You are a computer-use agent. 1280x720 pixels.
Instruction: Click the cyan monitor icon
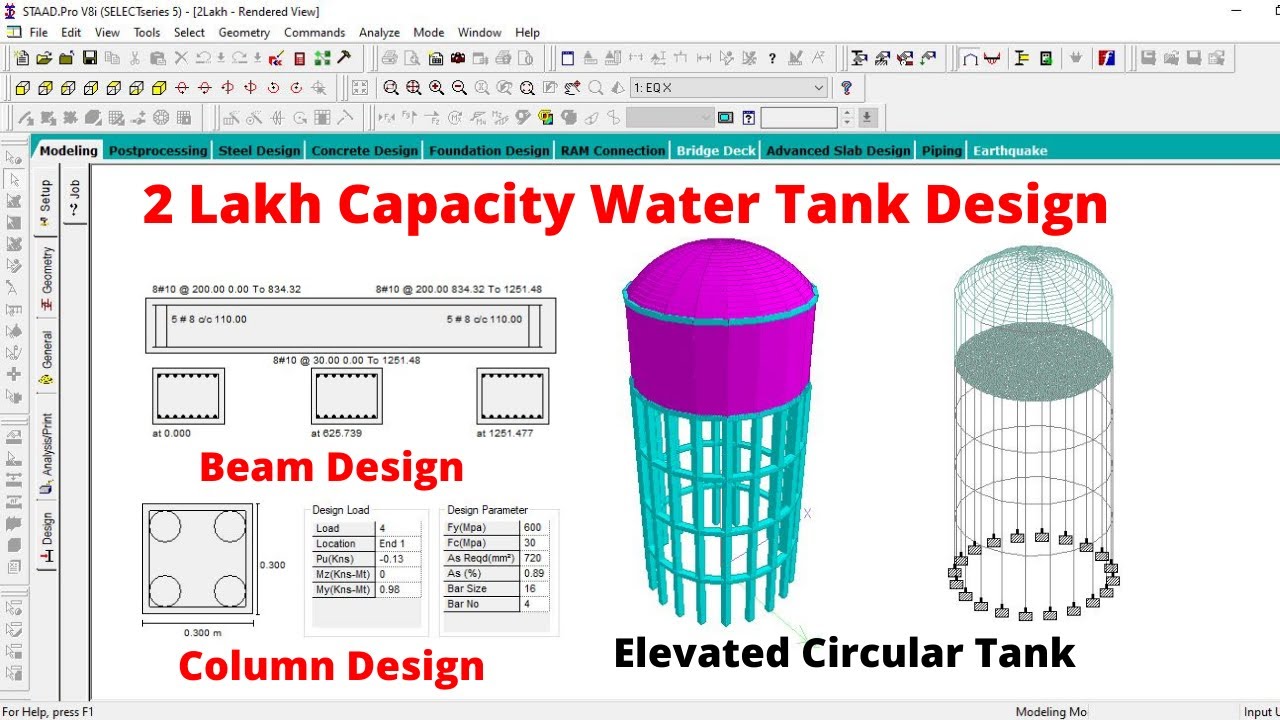[x=725, y=118]
